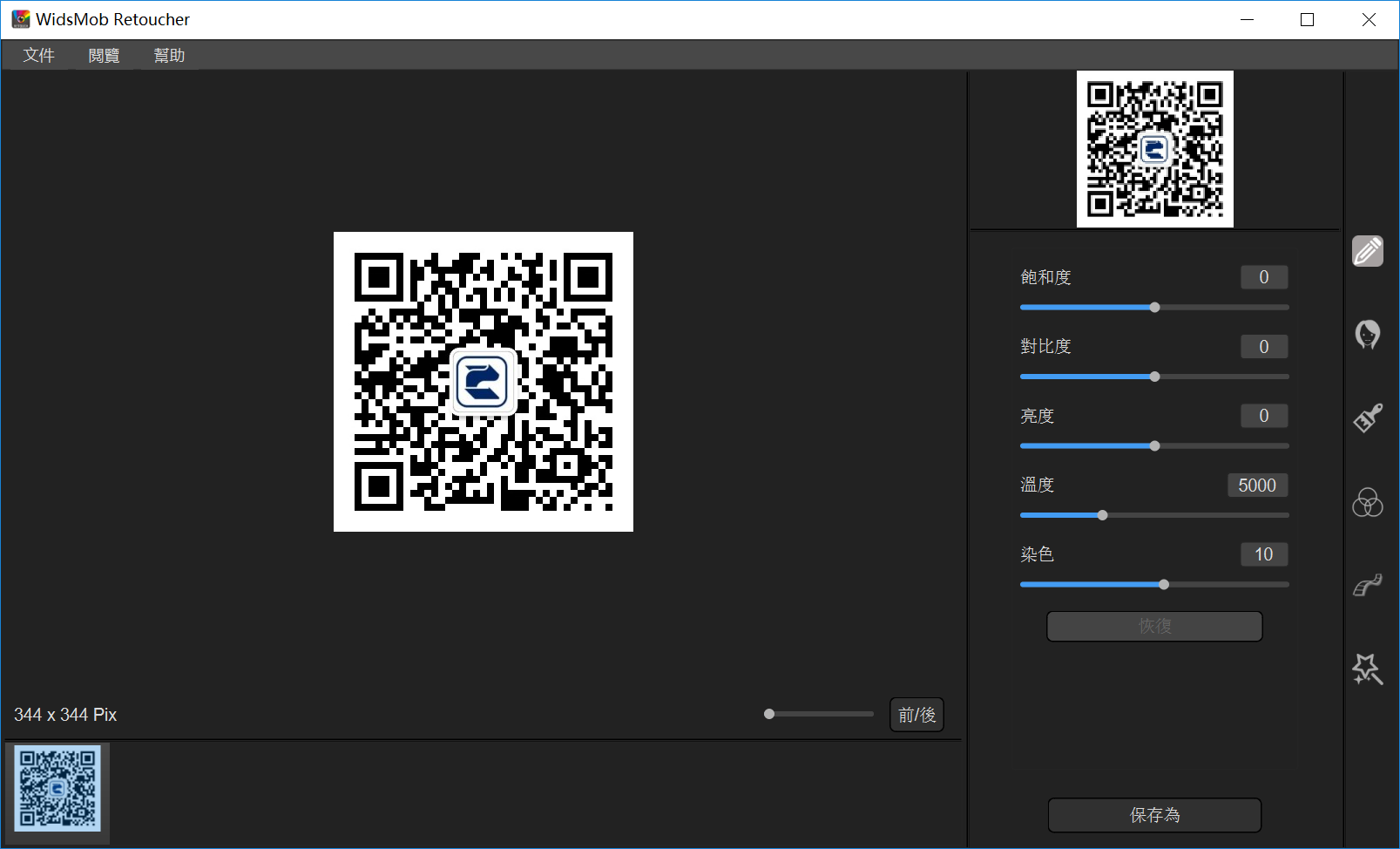Image resolution: width=1400 pixels, height=849 pixels.
Task: Open the 文件 menu
Action: point(38,55)
